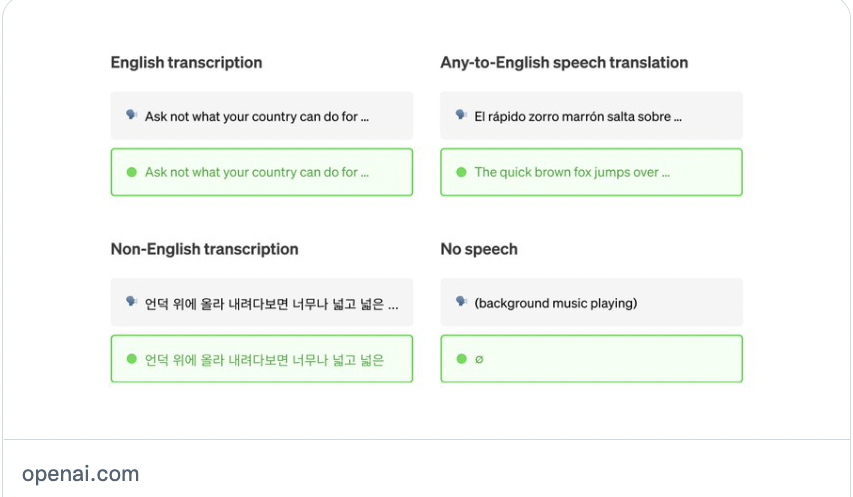
Task: Click "The quick brown fox jumps over" output text
Action: click(572, 172)
